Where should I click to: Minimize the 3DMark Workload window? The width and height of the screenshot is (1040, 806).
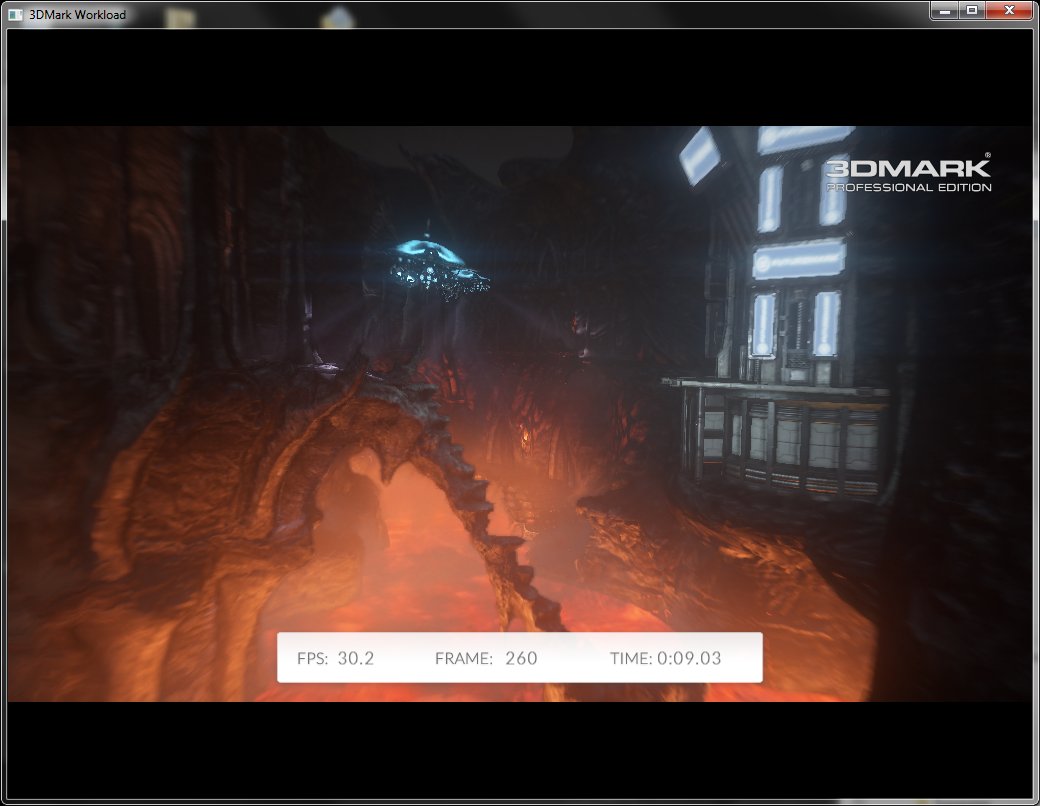pyautogui.click(x=945, y=10)
